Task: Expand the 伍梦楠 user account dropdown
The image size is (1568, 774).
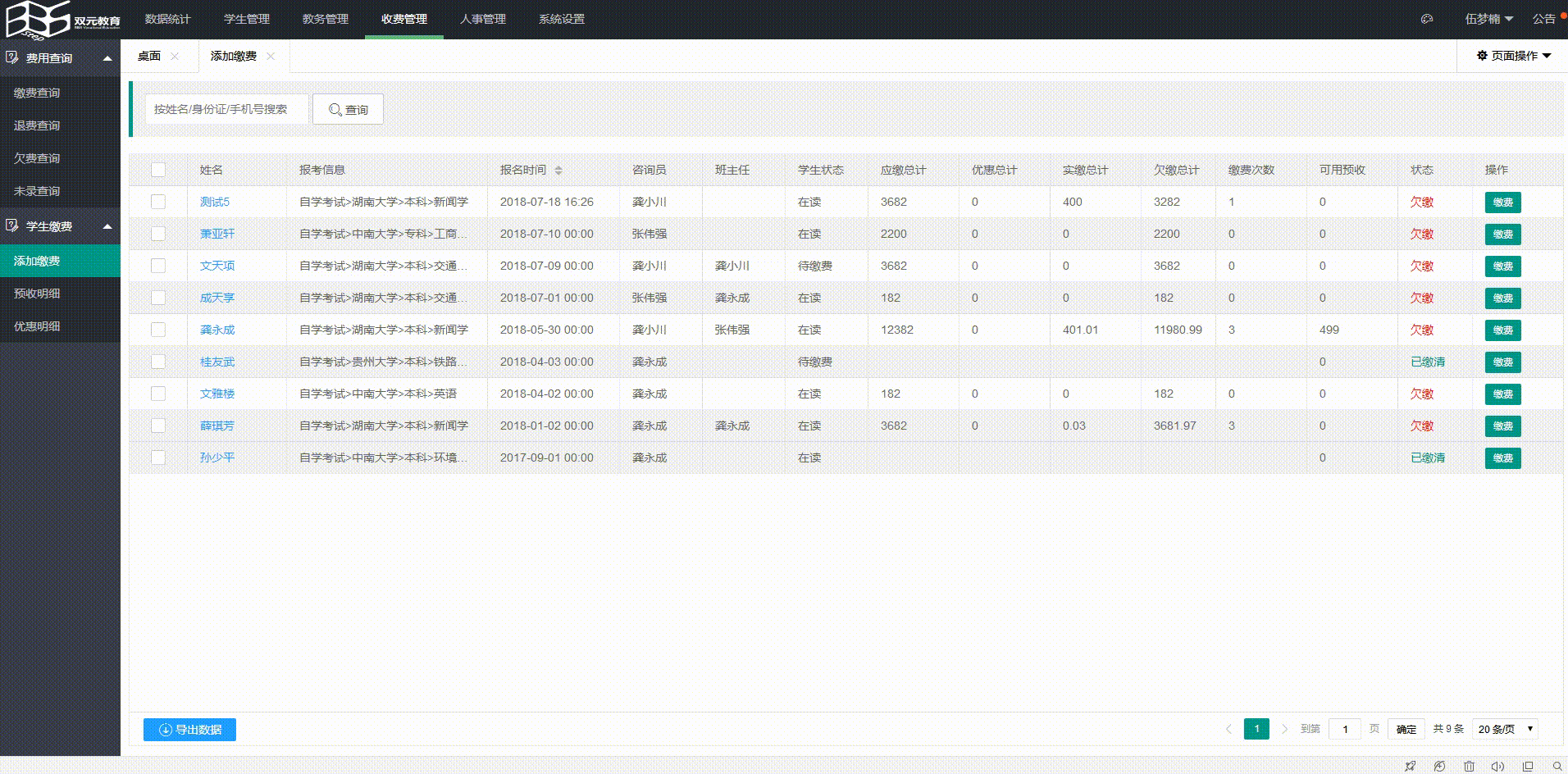Action: 1488,19
